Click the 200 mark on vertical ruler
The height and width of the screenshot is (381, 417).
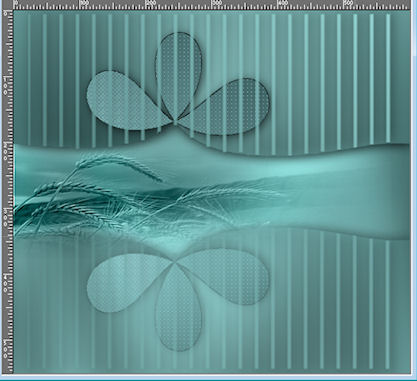(6, 150)
